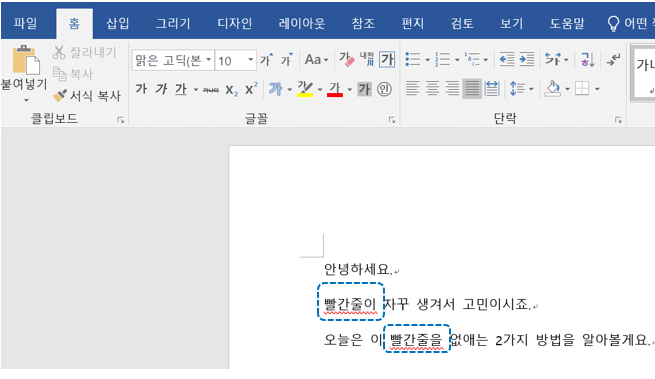655x379 pixels.
Task: Open the 참조 tab
Action: [x=363, y=23]
